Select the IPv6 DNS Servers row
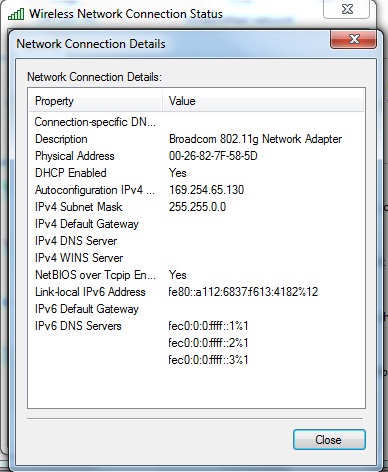 click(197, 326)
